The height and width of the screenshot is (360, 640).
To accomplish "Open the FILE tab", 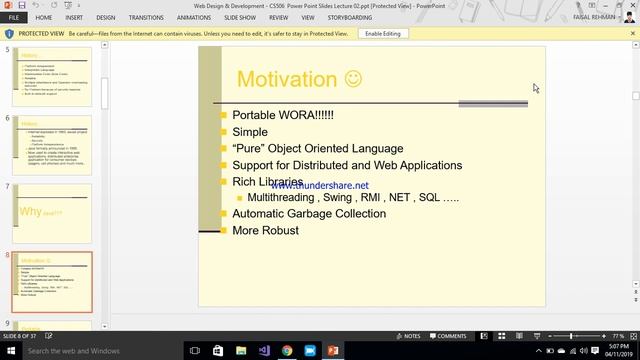I will [13, 18].
